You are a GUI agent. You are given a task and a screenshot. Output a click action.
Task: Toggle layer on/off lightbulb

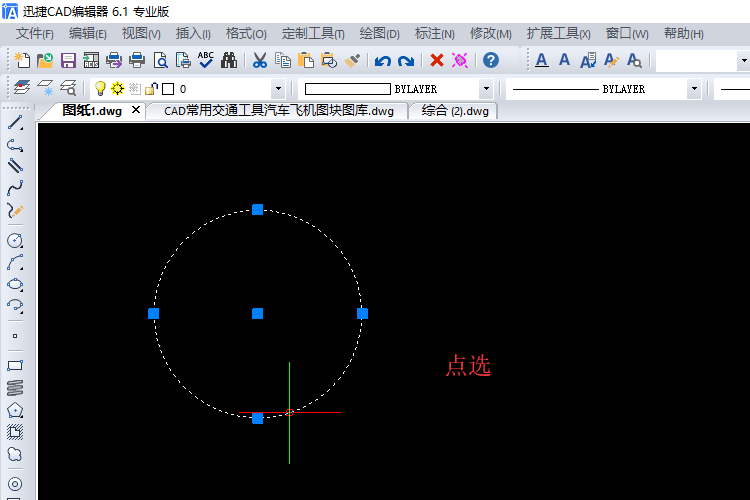100,89
